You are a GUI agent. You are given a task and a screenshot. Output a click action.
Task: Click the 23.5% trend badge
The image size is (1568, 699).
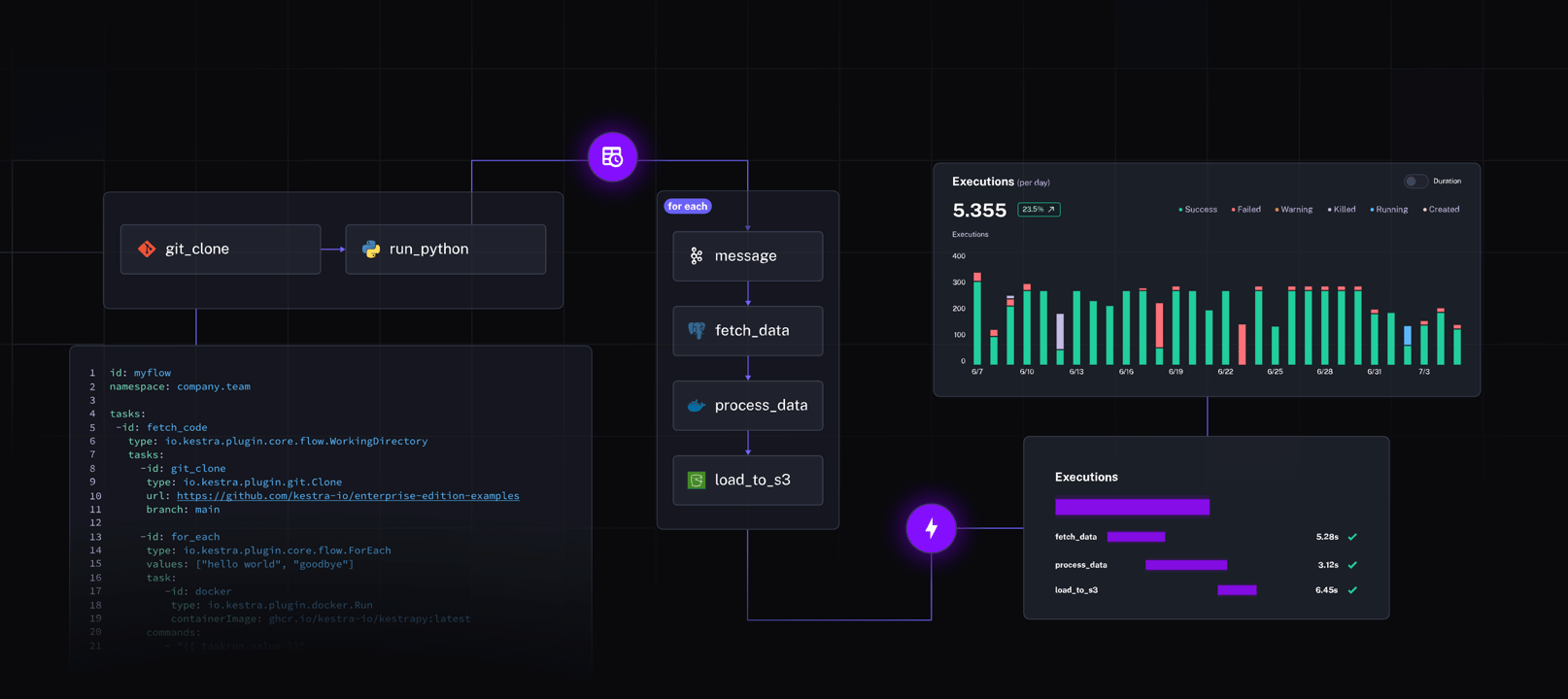pos(1039,210)
